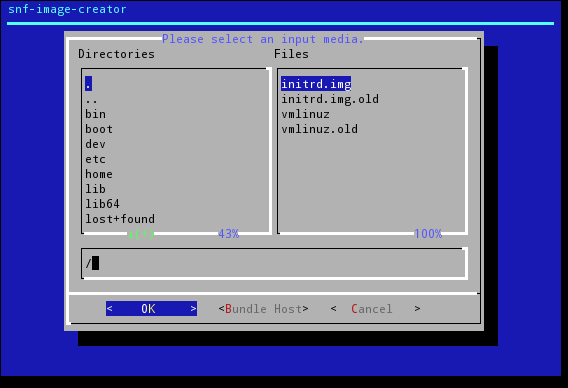Go up via the '..' directory
Image resolution: width=568 pixels, height=388 pixels.
pos(92,99)
